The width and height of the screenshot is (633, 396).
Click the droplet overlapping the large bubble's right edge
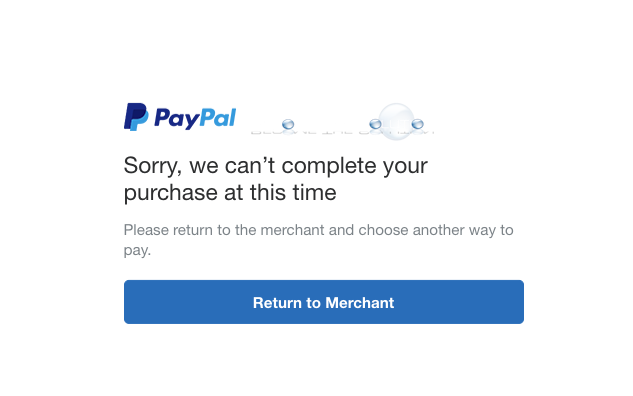click(417, 124)
